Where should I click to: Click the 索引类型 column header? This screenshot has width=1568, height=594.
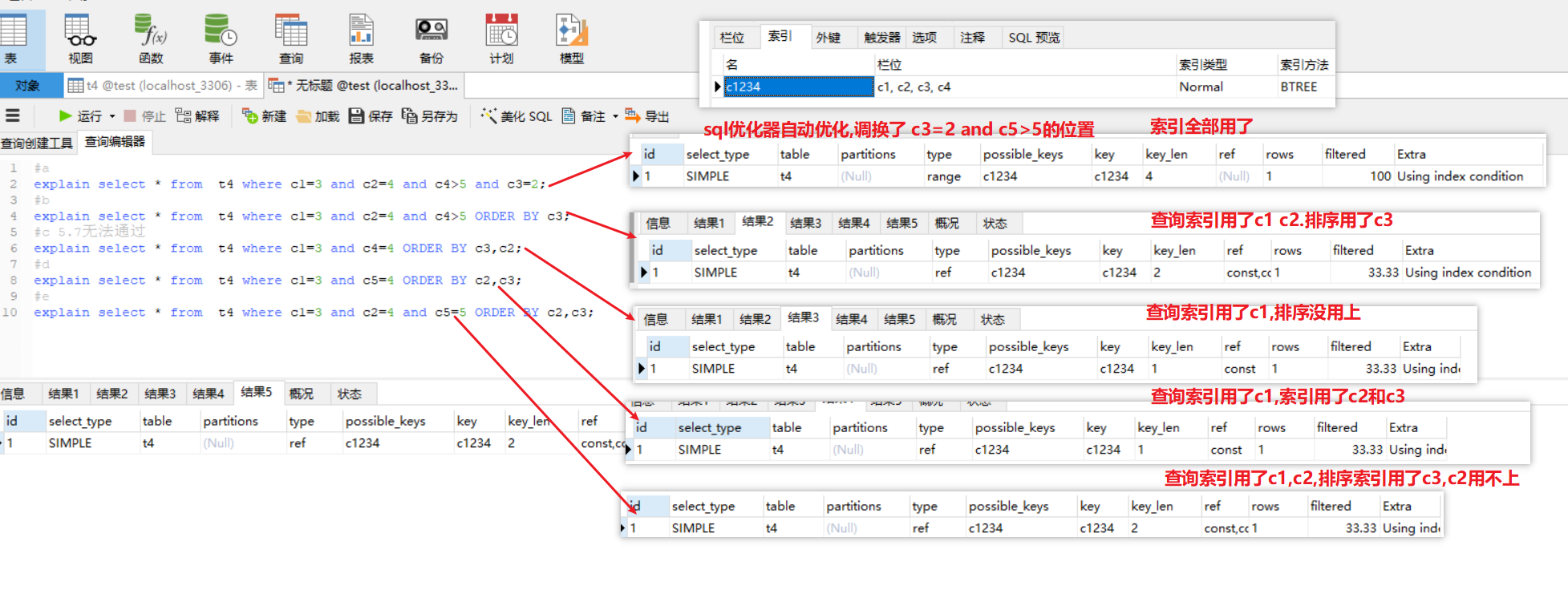tap(1226, 65)
